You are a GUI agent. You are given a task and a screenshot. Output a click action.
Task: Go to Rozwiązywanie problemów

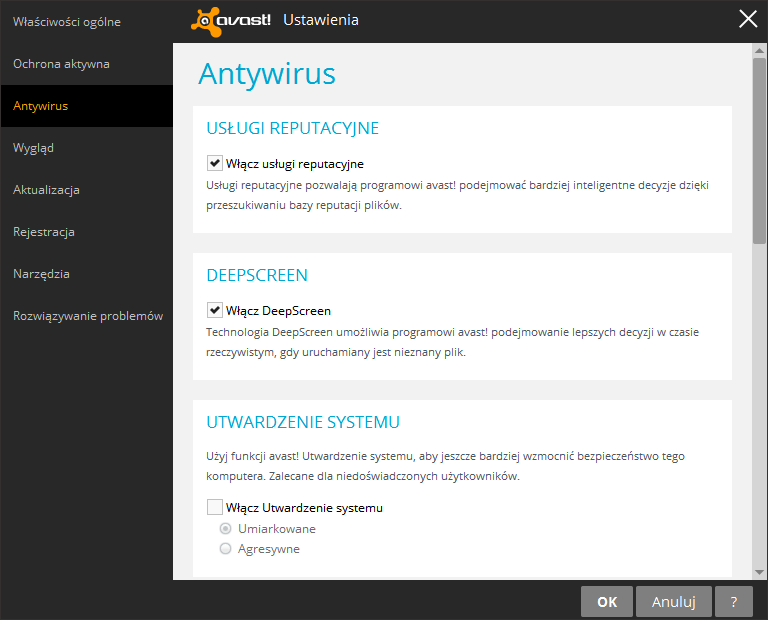point(88,316)
